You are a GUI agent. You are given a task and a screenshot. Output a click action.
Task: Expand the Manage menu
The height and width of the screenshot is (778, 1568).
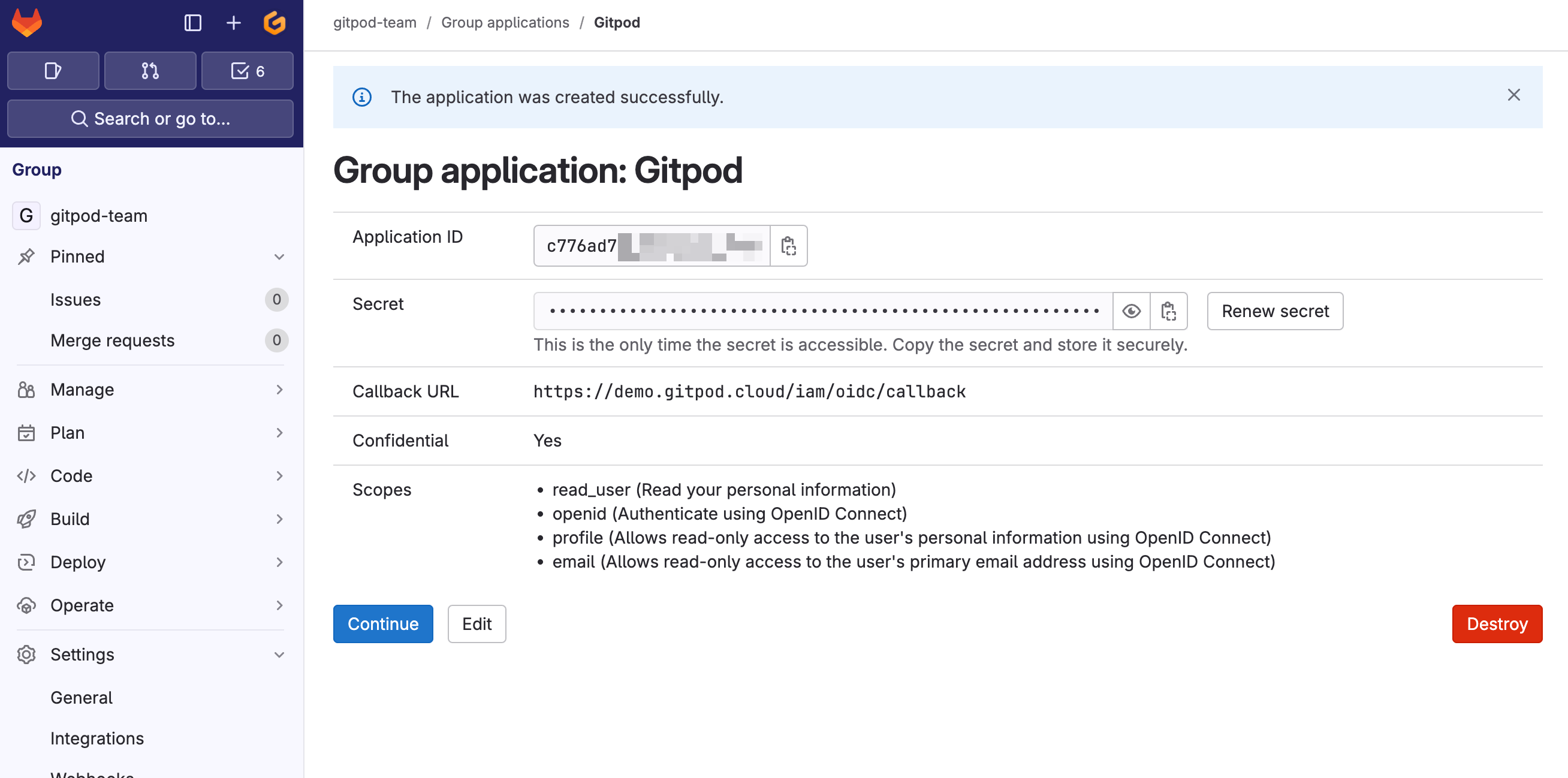(x=150, y=390)
